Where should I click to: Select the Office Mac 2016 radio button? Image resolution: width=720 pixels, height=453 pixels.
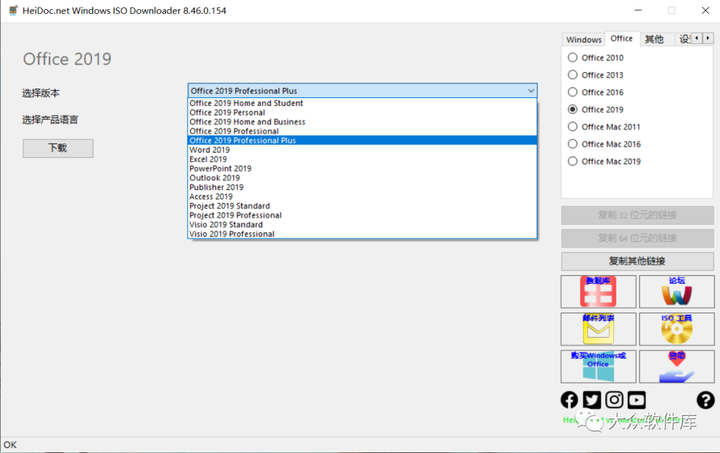[573, 144]
